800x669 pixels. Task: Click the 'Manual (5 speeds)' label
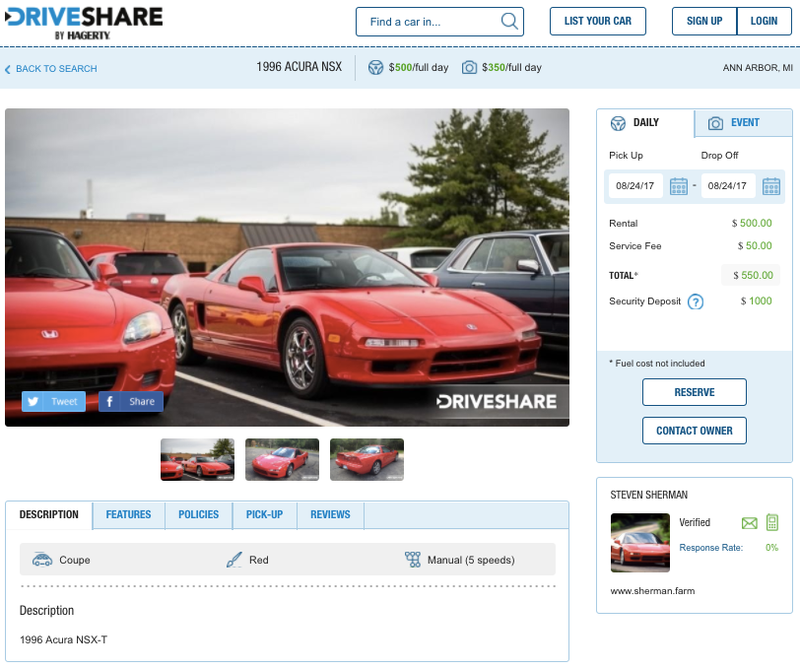(x=471, y=560)
